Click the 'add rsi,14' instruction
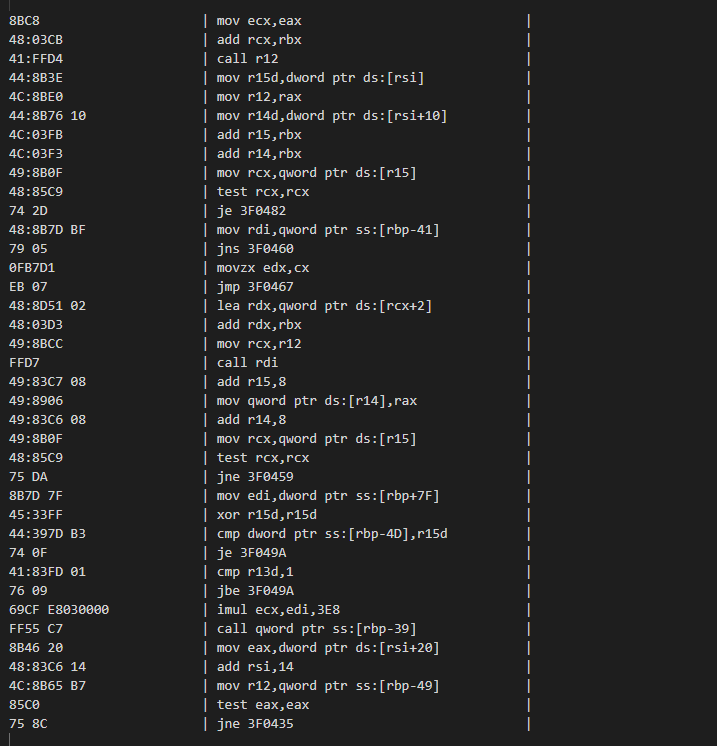The height and width of the screenshot is (746, 717). (255, 667)
